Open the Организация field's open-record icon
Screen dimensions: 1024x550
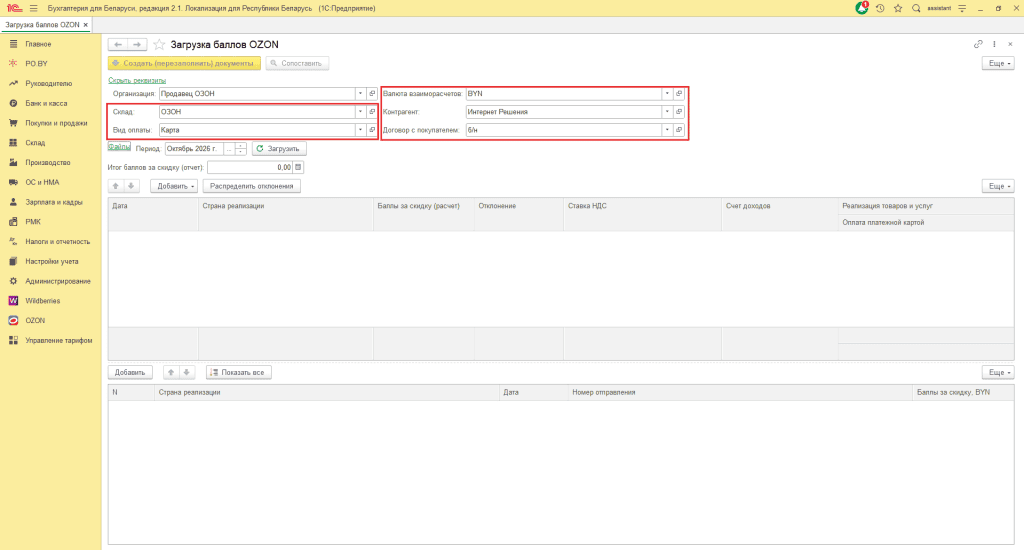[x=372, y=93]
